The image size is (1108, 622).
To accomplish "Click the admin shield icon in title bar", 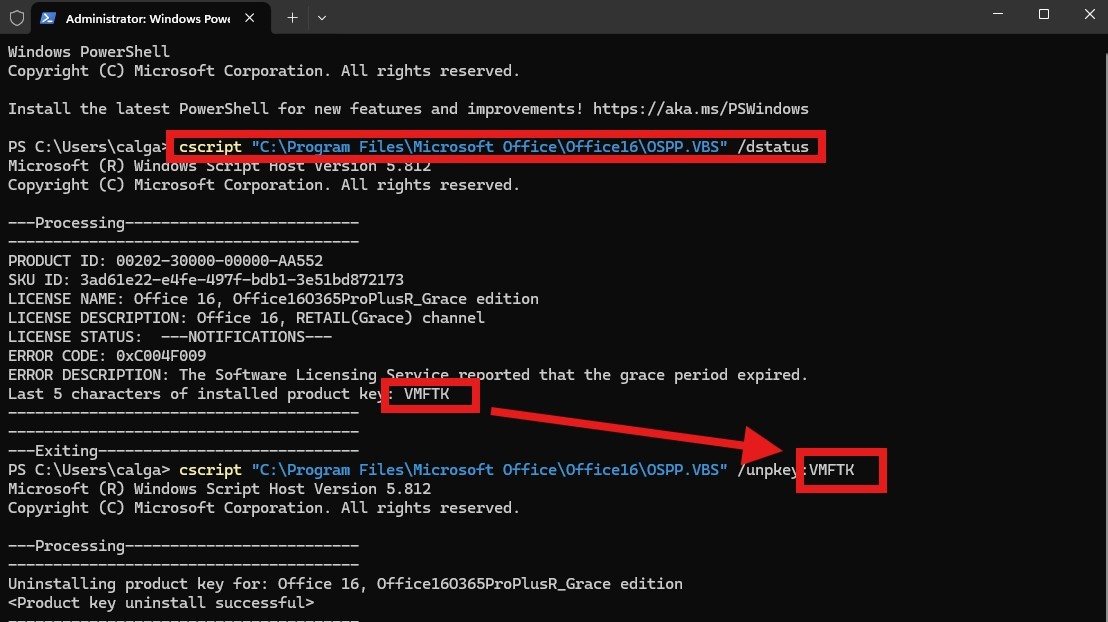I will pyautogui.click(x=16, y=18).
